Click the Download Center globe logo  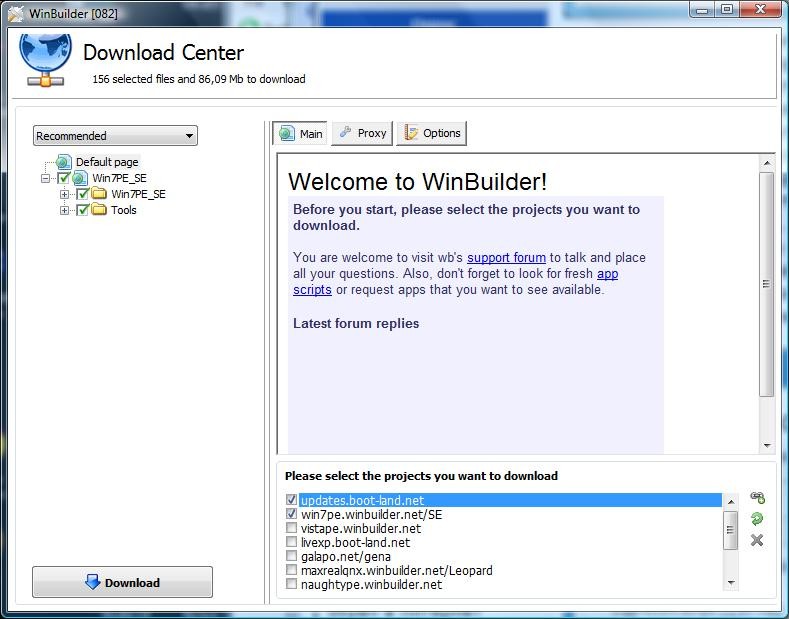45,58
